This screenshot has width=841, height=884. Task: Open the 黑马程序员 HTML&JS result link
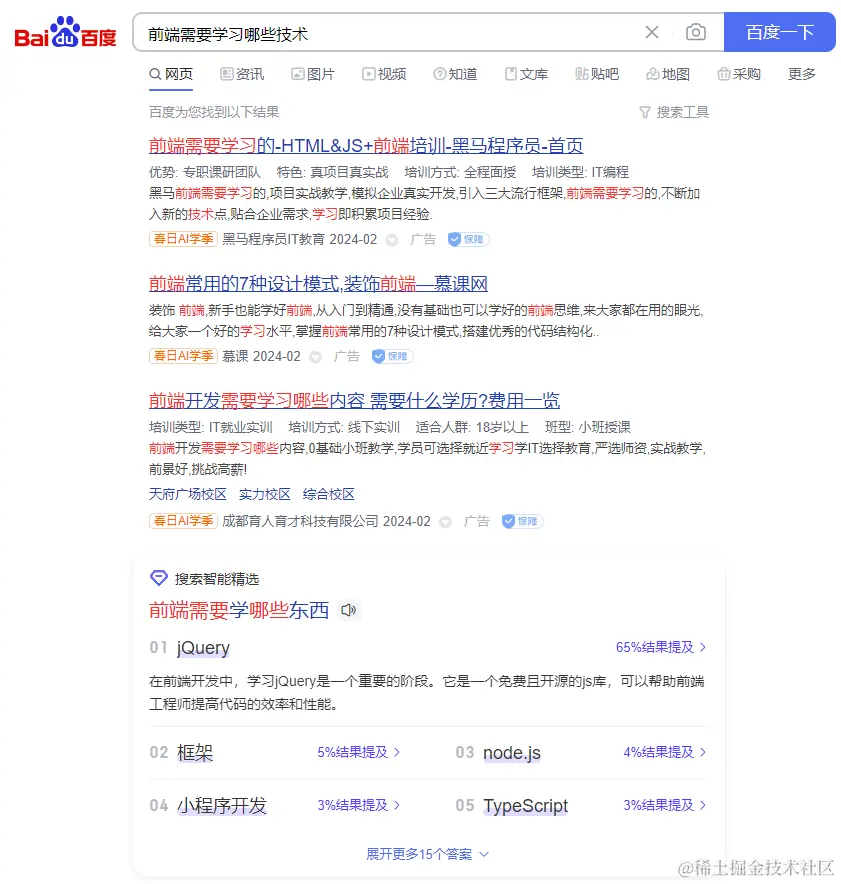pos(366,145)
